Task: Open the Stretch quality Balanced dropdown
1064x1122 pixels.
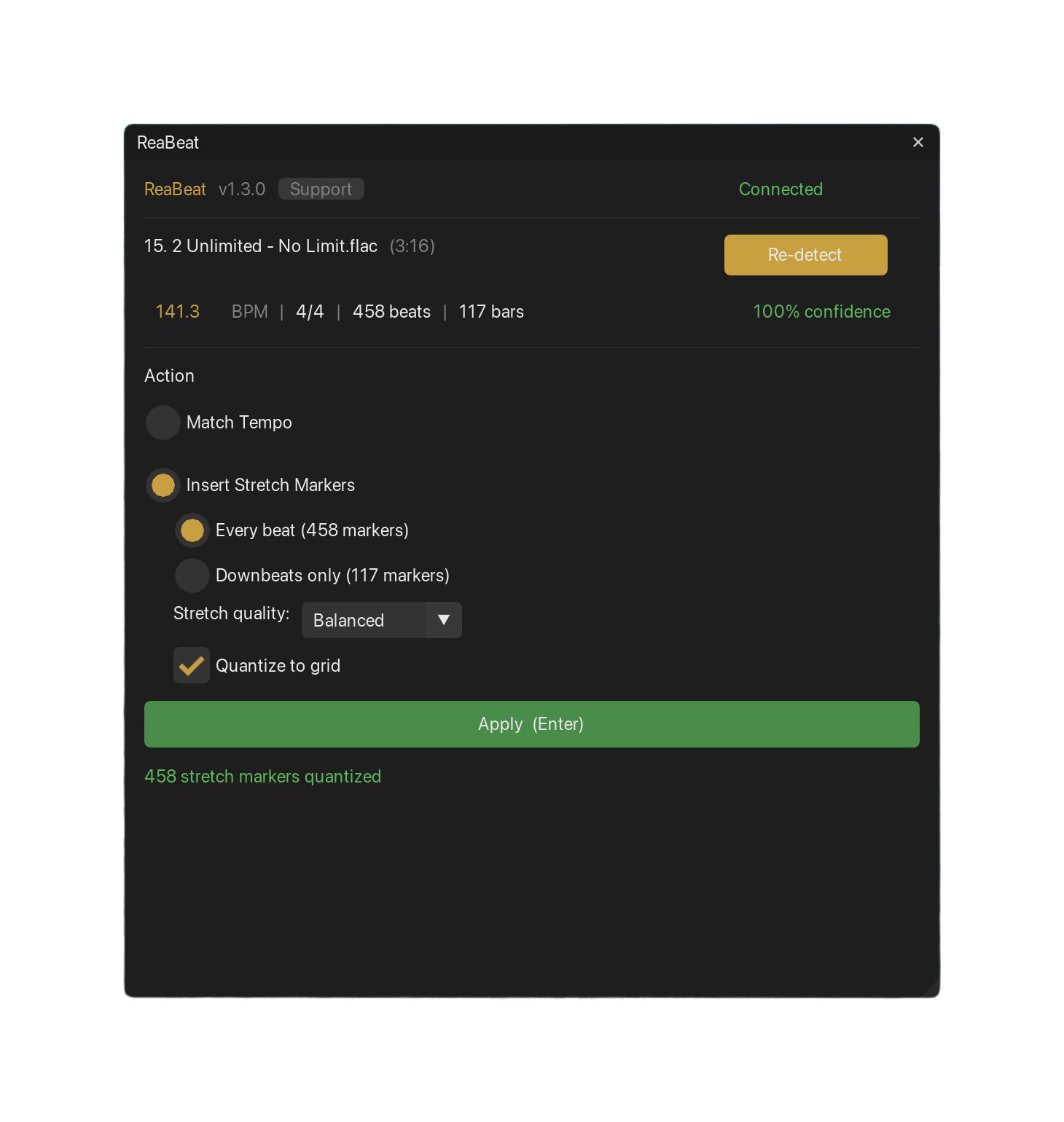Action: pyautogui.click(x=382, y=620)
